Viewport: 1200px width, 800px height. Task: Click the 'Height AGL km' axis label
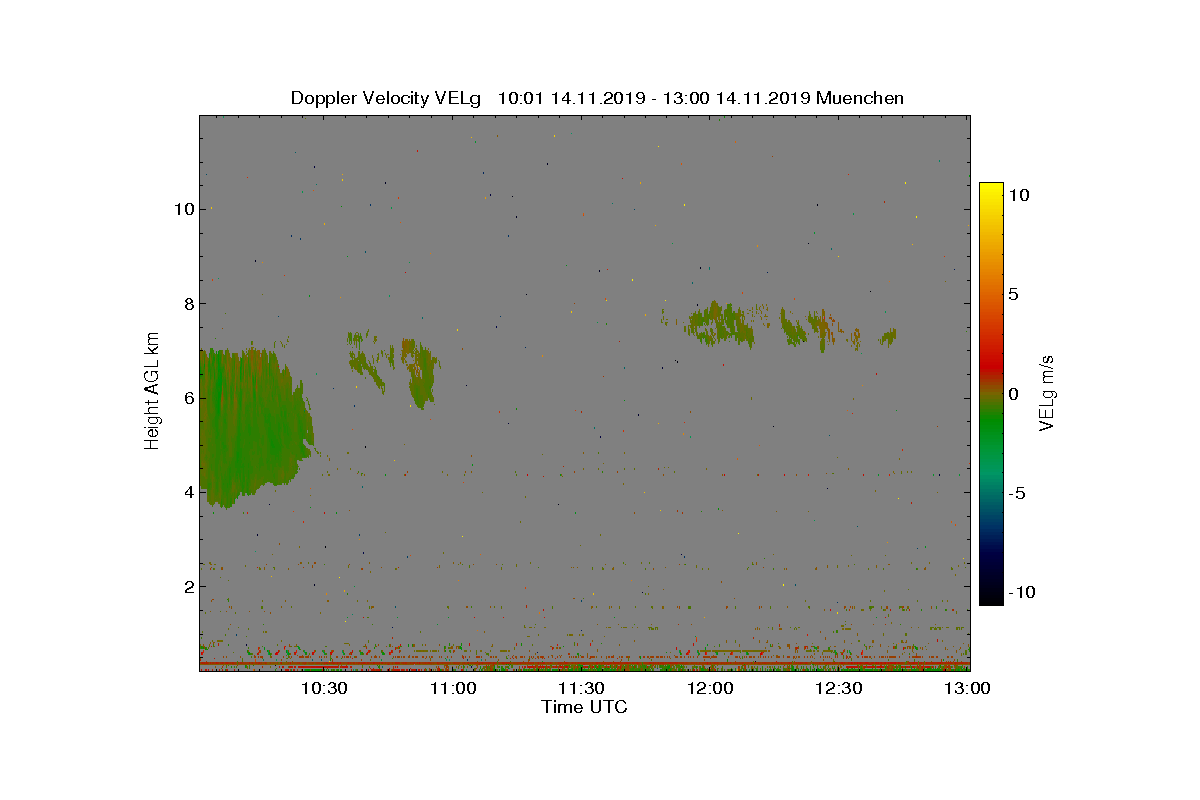click(x=152, y=391)
